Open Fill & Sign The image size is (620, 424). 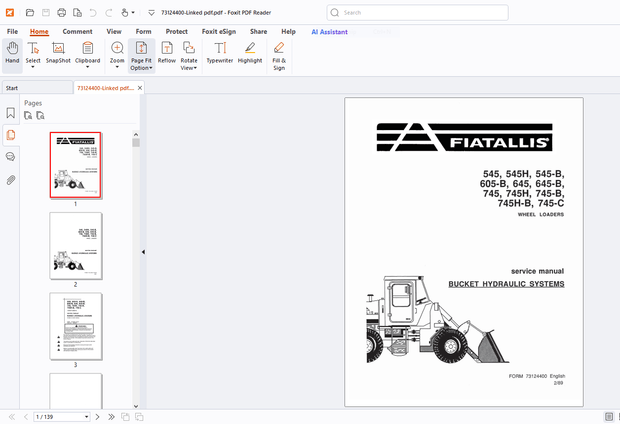[x=279, y=56]
